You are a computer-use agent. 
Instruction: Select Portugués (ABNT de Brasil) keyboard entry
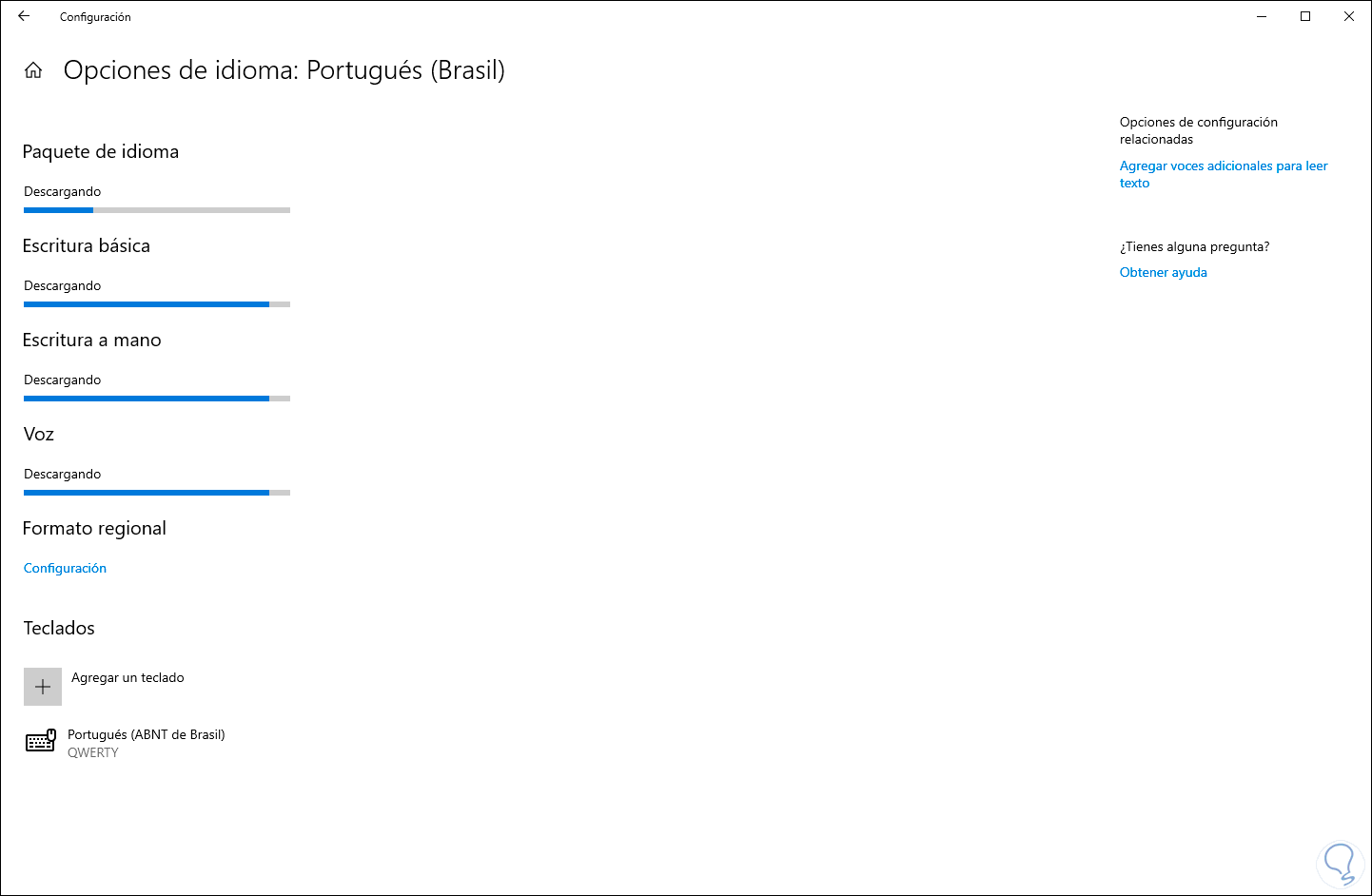pos(146,734)
